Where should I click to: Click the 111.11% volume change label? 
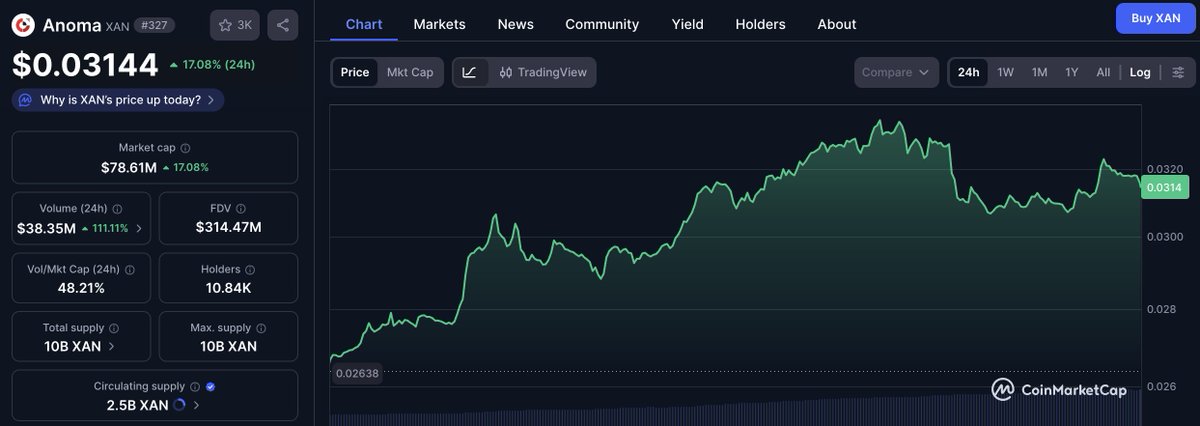click(x=106, y=228)
